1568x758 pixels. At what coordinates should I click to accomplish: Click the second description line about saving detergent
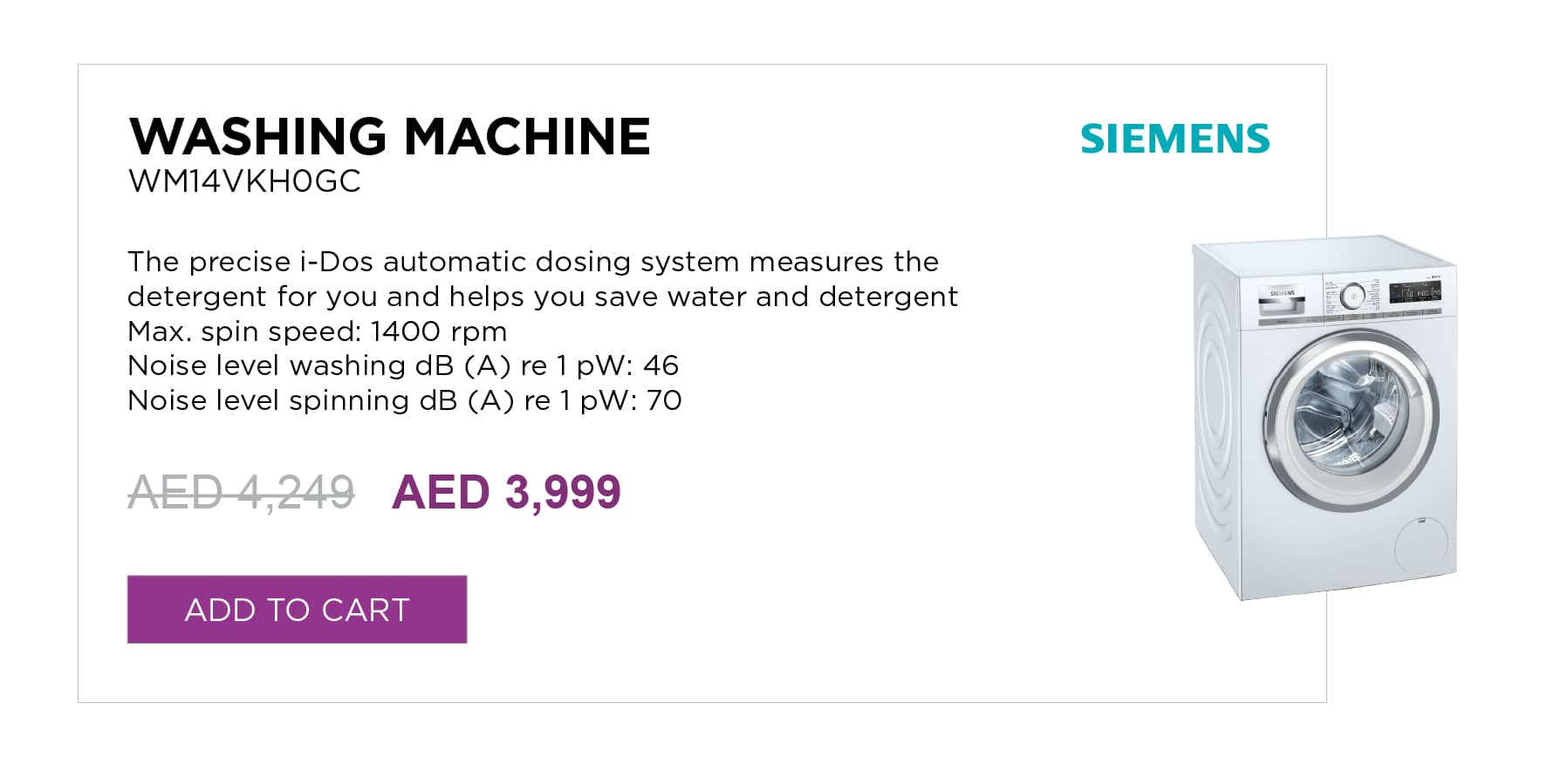(543, 297)
